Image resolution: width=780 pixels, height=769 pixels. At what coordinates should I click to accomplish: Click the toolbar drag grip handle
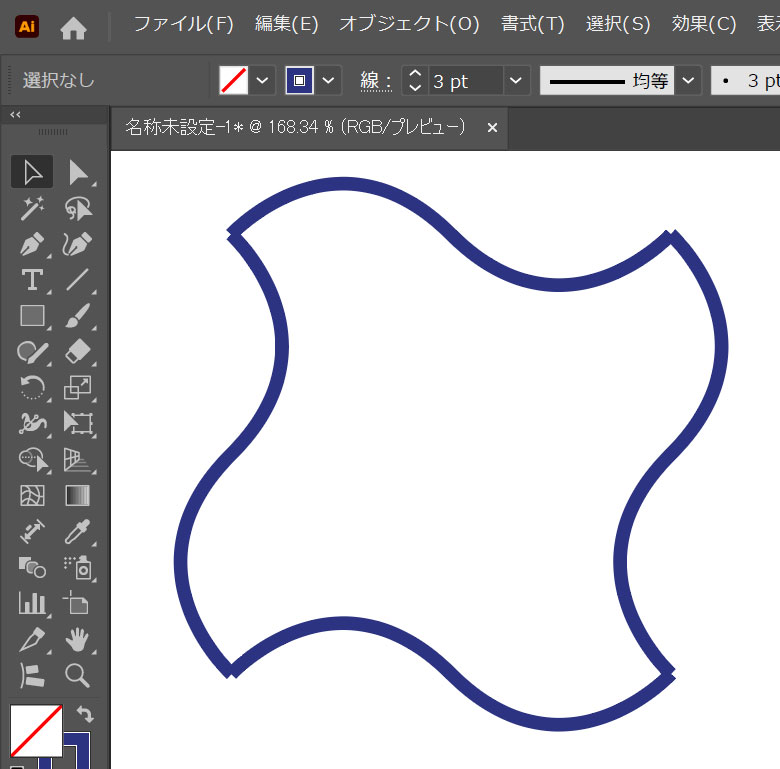[x=53, y=132]
